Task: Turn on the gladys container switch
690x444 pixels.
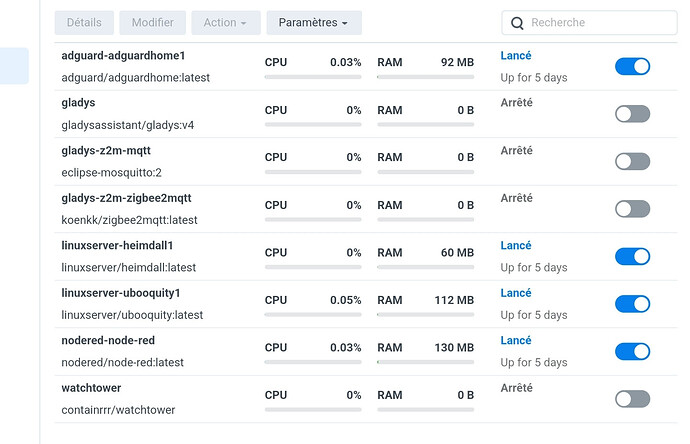Action: coord(632,114)
